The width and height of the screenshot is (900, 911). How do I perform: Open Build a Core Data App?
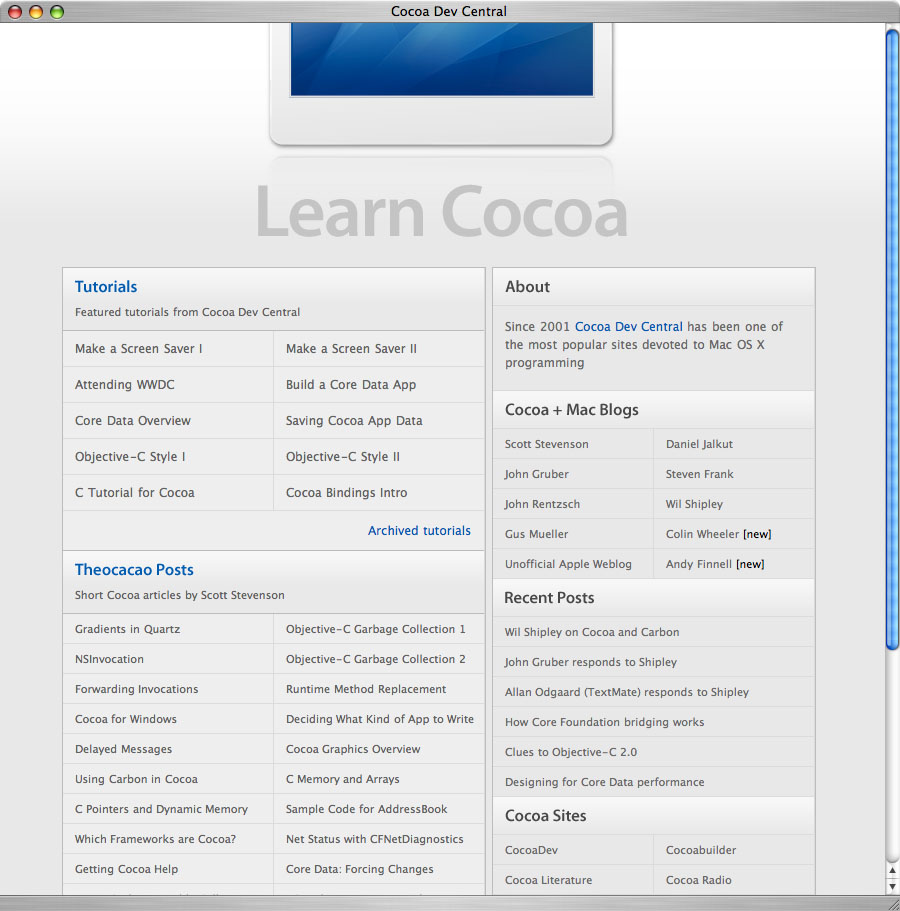click(351, 385)
